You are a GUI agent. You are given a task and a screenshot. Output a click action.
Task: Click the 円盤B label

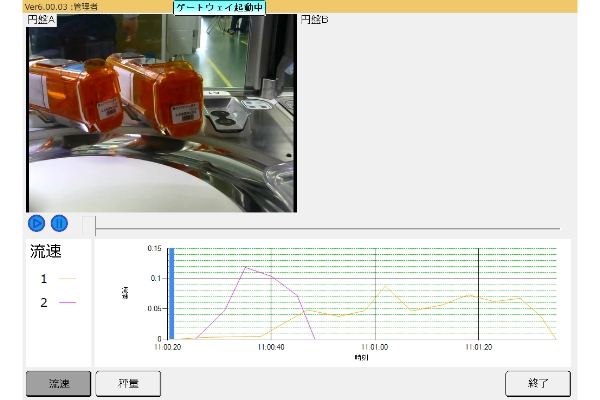coord(315,20)
